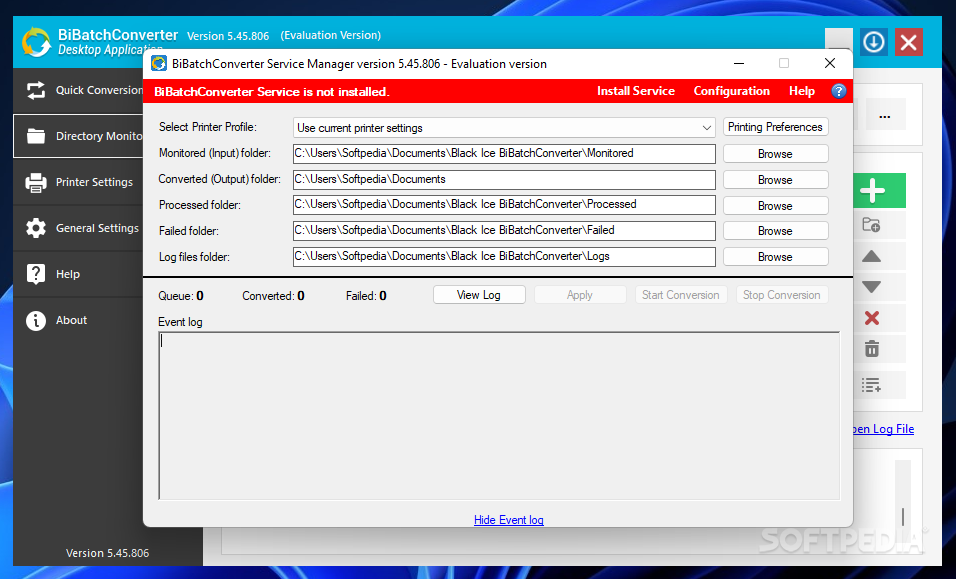Image resolution: width=956 pixels, height=579 pixels.
Task: Browse for the Processed folder
Action: [x=776, y=205]
